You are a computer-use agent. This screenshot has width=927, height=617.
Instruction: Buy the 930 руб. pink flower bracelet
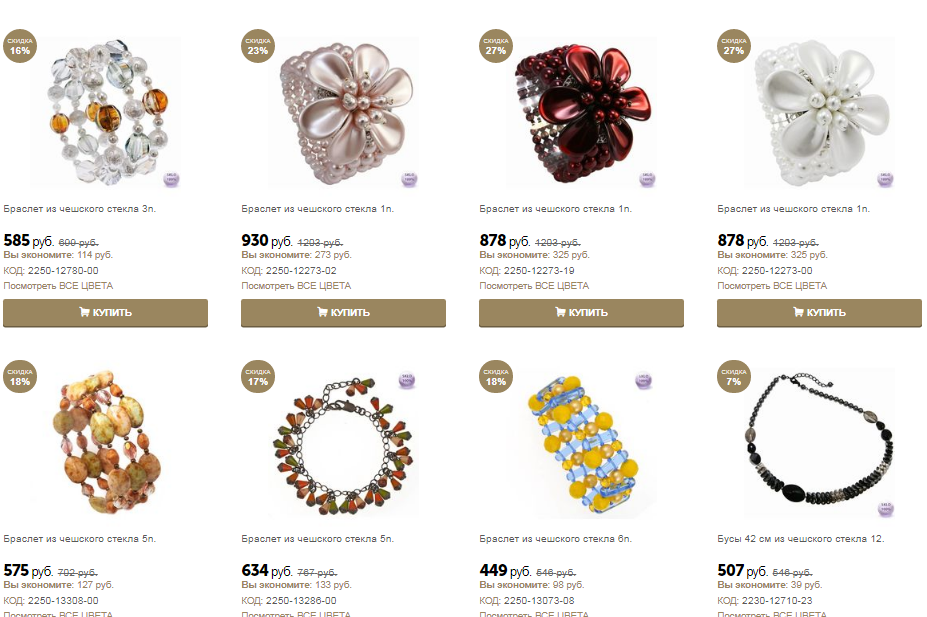pos(343,313)
